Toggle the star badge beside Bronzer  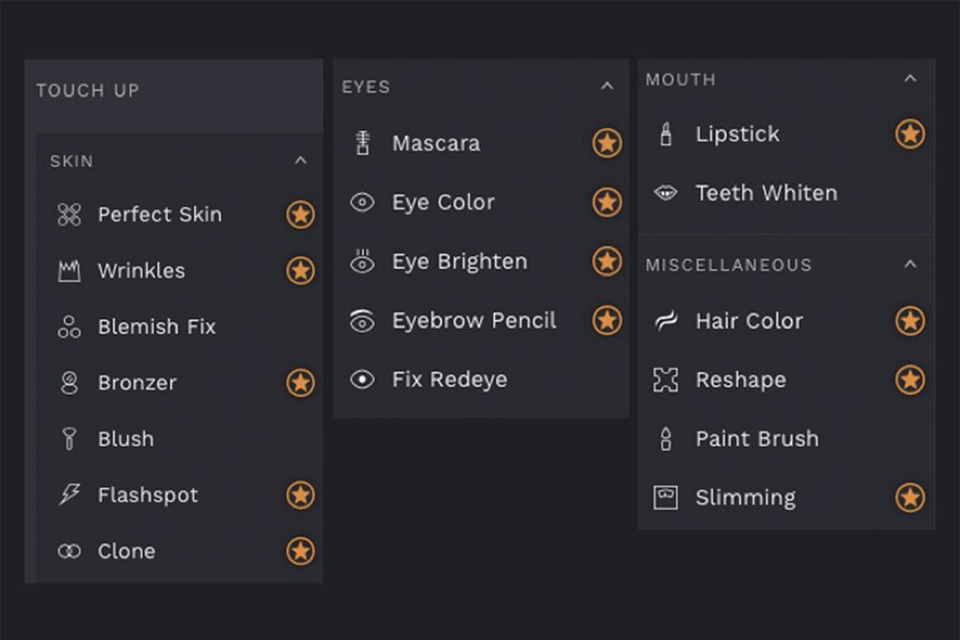click(x=300, y=383)
